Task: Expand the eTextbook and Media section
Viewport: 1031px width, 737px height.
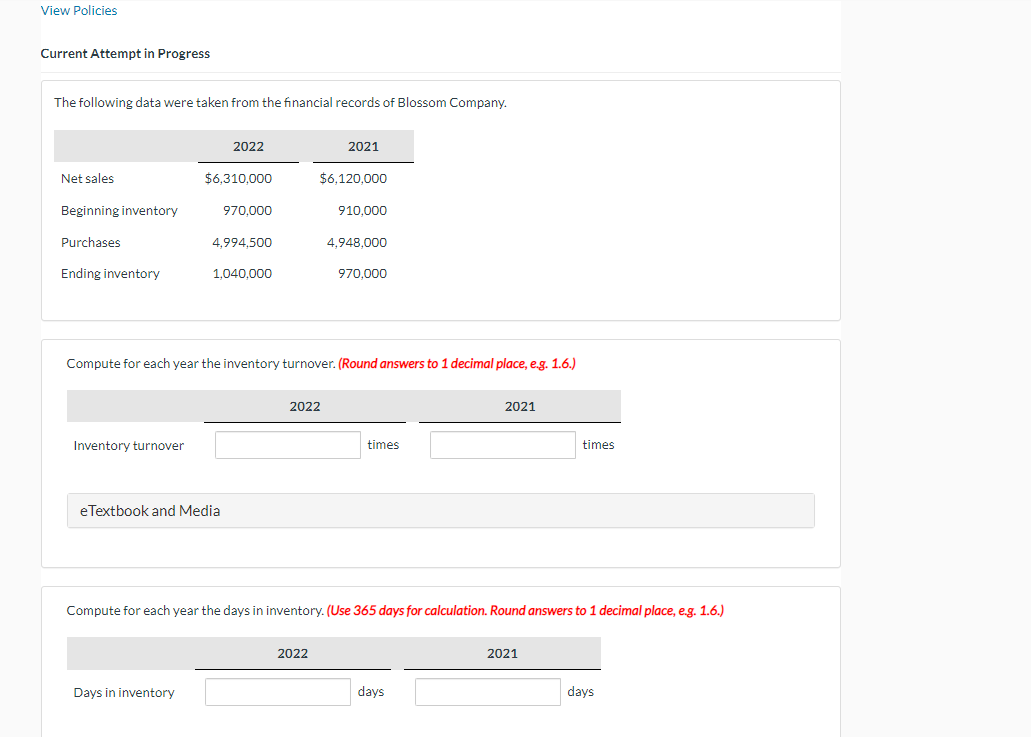Action: click(x=148, y=510)
